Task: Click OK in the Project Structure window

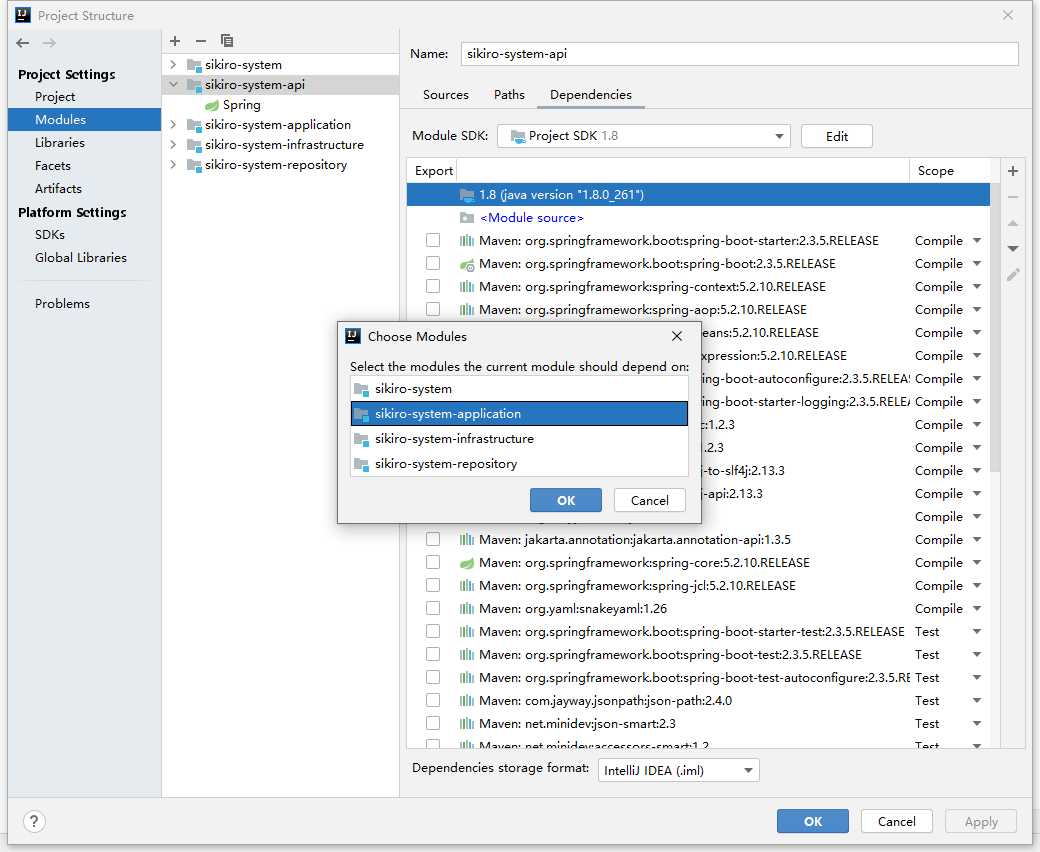Action: (812, 822)
